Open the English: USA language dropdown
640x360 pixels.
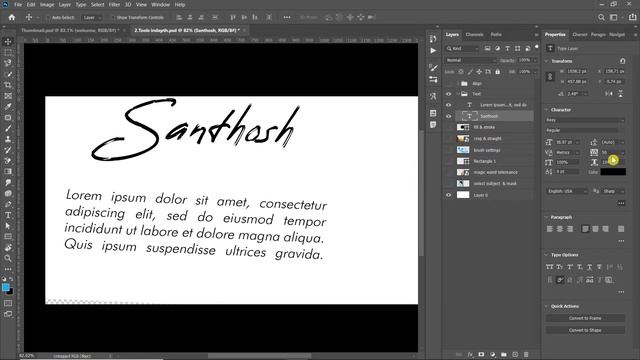[567, 191]
